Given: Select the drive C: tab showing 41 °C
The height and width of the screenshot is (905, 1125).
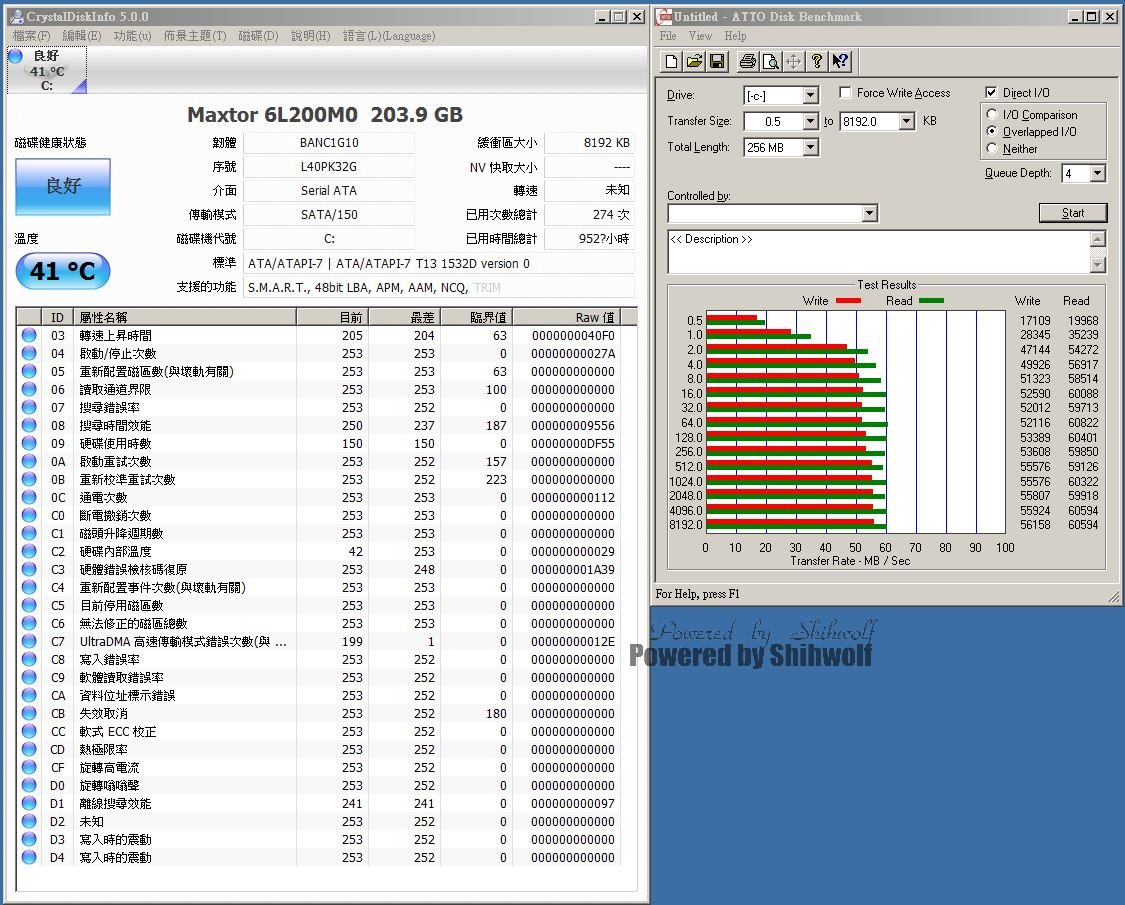Looking at the screenshot, I should pyautogui.click(x=47, y=70).
